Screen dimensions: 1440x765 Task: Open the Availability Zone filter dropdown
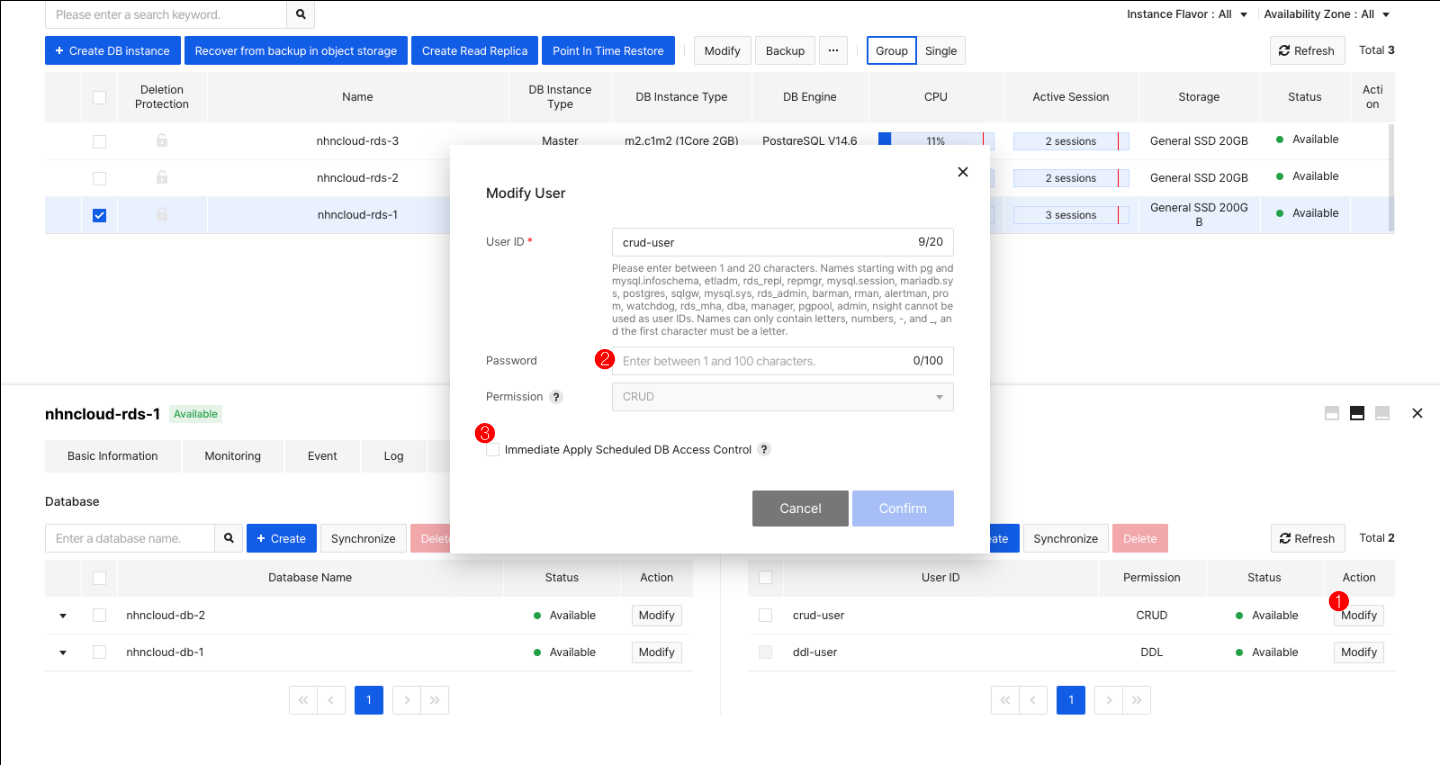click(1327, 15)
